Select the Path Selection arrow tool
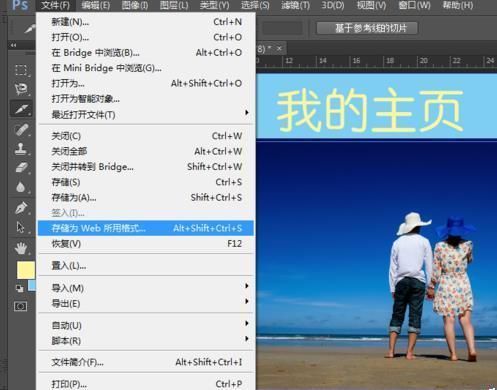Screen dimensions: 497x390 [21, 227]
